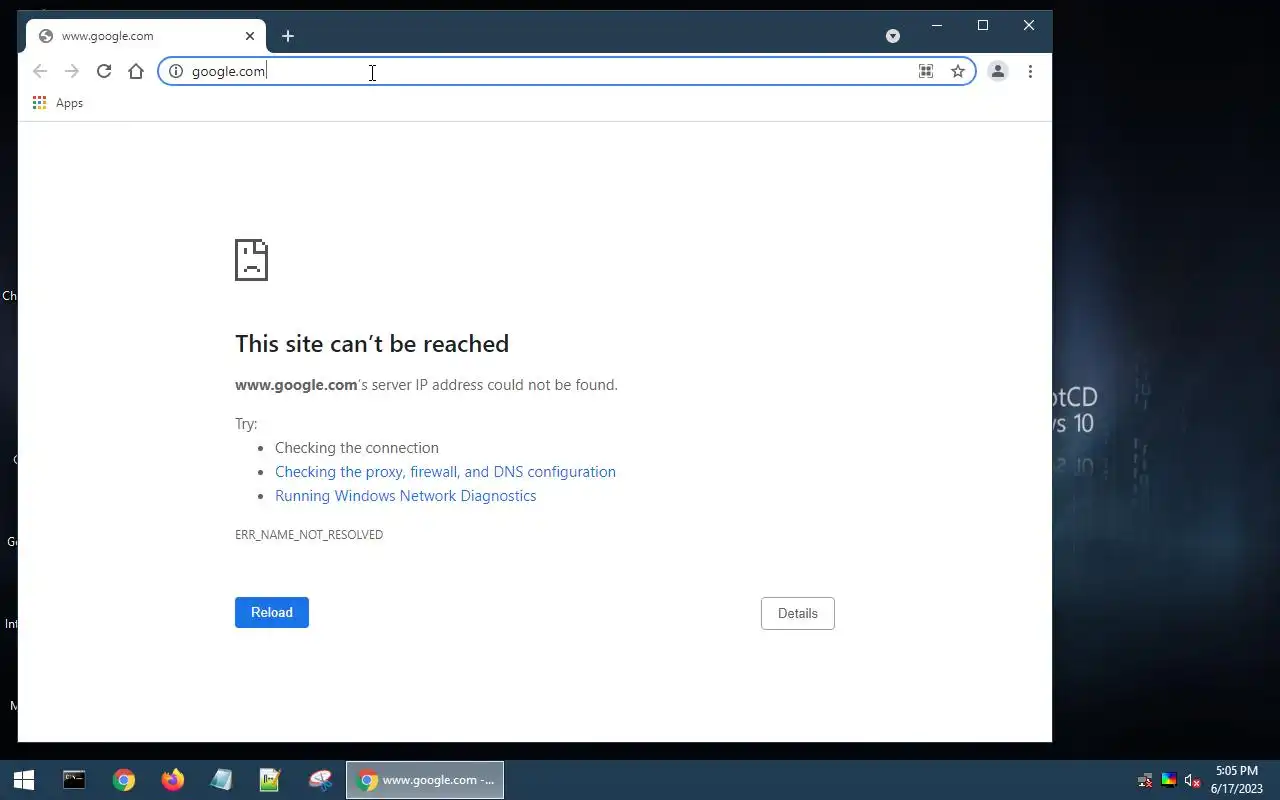Open the color display tray icon

(x=1168, y=781)
